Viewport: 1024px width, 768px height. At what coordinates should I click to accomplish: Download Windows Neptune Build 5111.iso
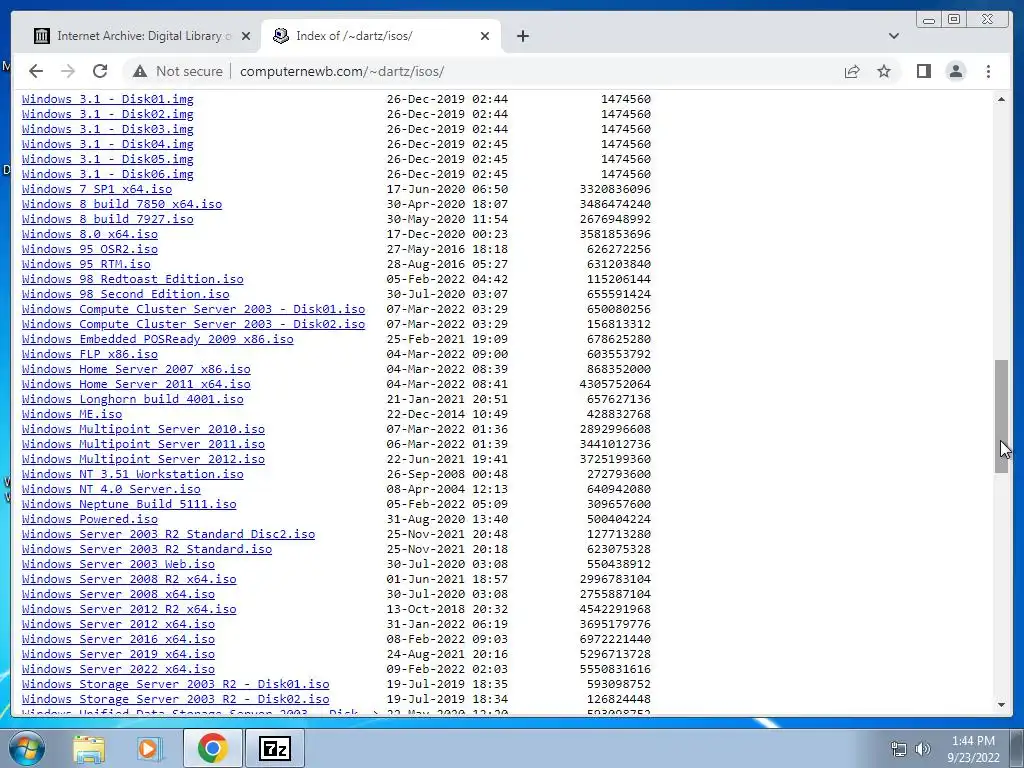129,505
